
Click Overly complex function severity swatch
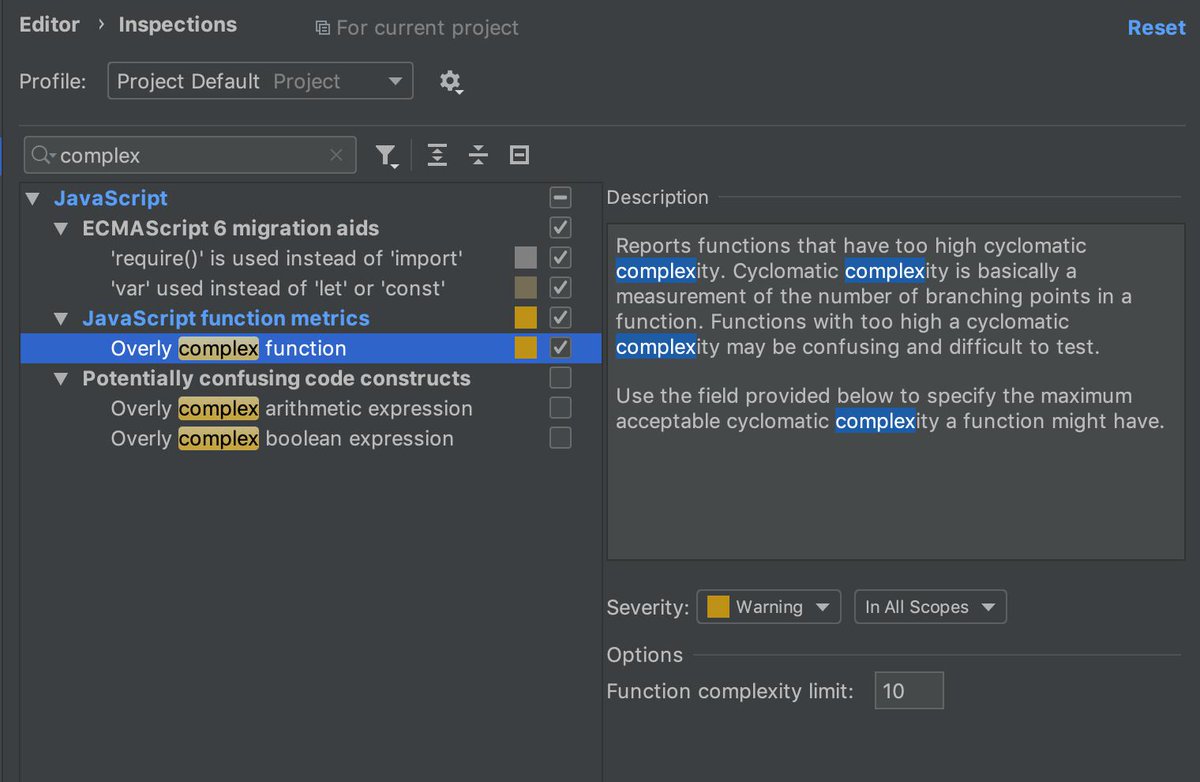pyautogui.click(x=526, y=348)
